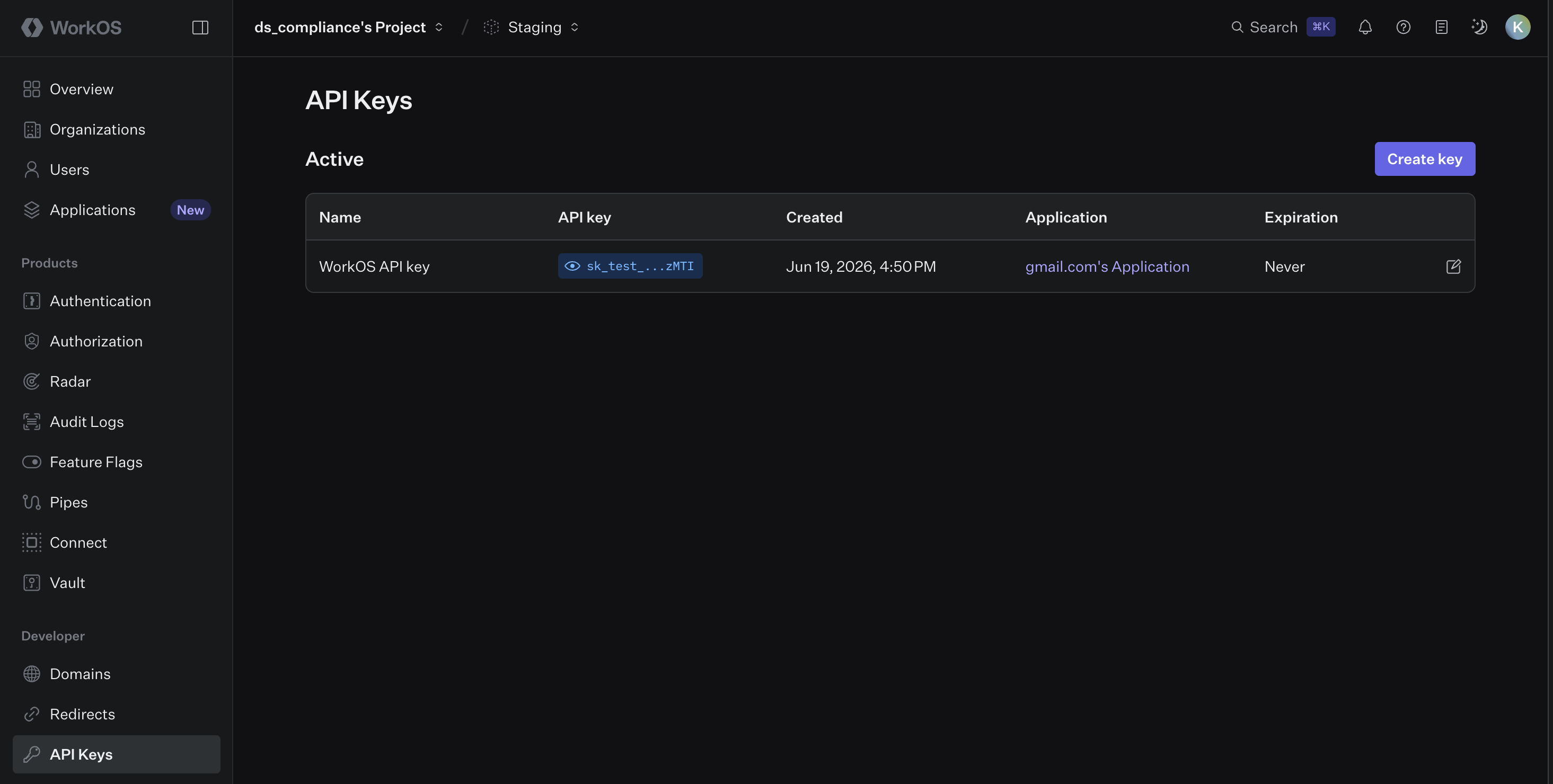Click the Staging environment icon
The height and width of the screenshot is (784, 1553).
(x=491, y=27)
